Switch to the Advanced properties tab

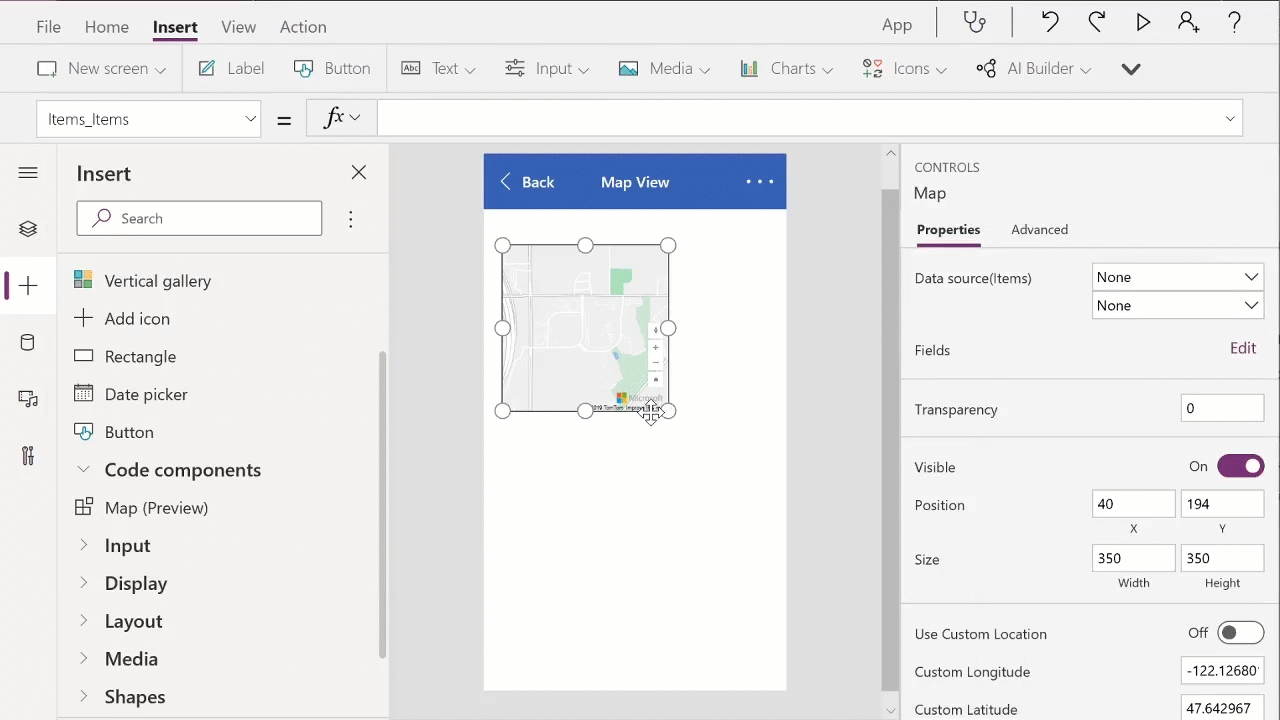coord(1039,229)
